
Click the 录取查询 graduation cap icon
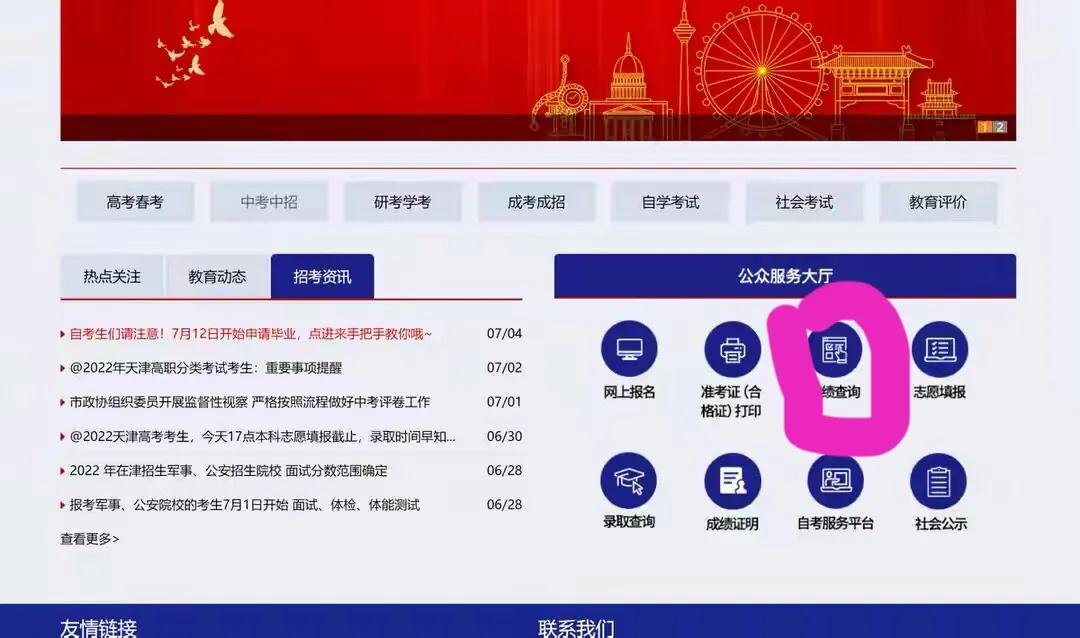[629, 481]
